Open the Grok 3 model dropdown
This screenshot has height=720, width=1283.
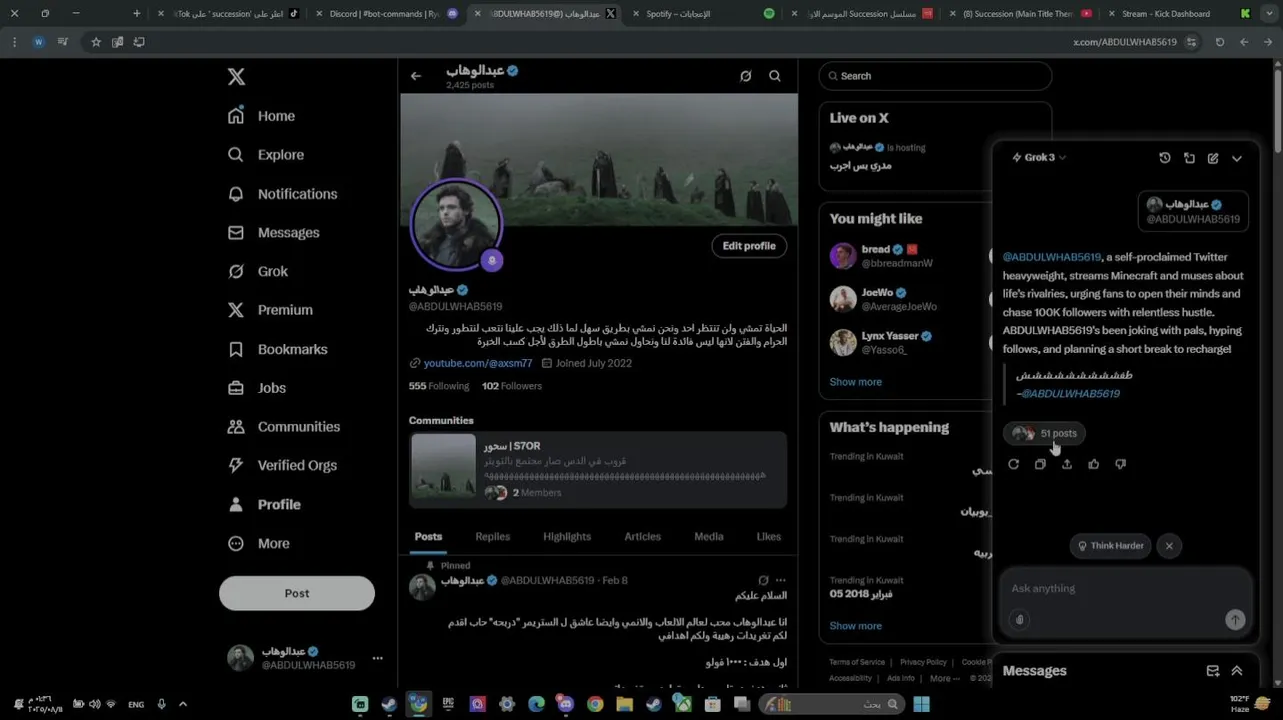click(x=1039, y=158)
